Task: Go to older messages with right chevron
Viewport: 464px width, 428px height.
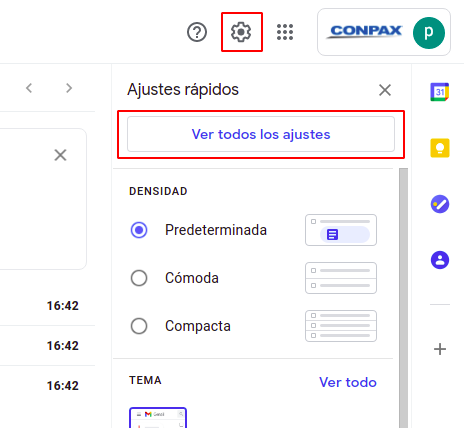Action: point(69,88)
